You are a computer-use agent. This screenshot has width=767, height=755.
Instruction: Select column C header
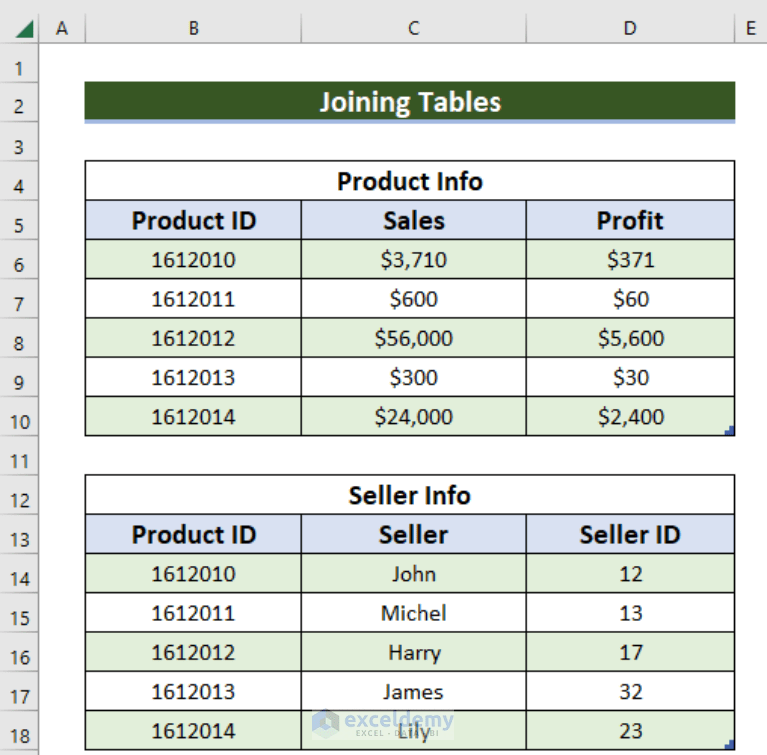413,29
